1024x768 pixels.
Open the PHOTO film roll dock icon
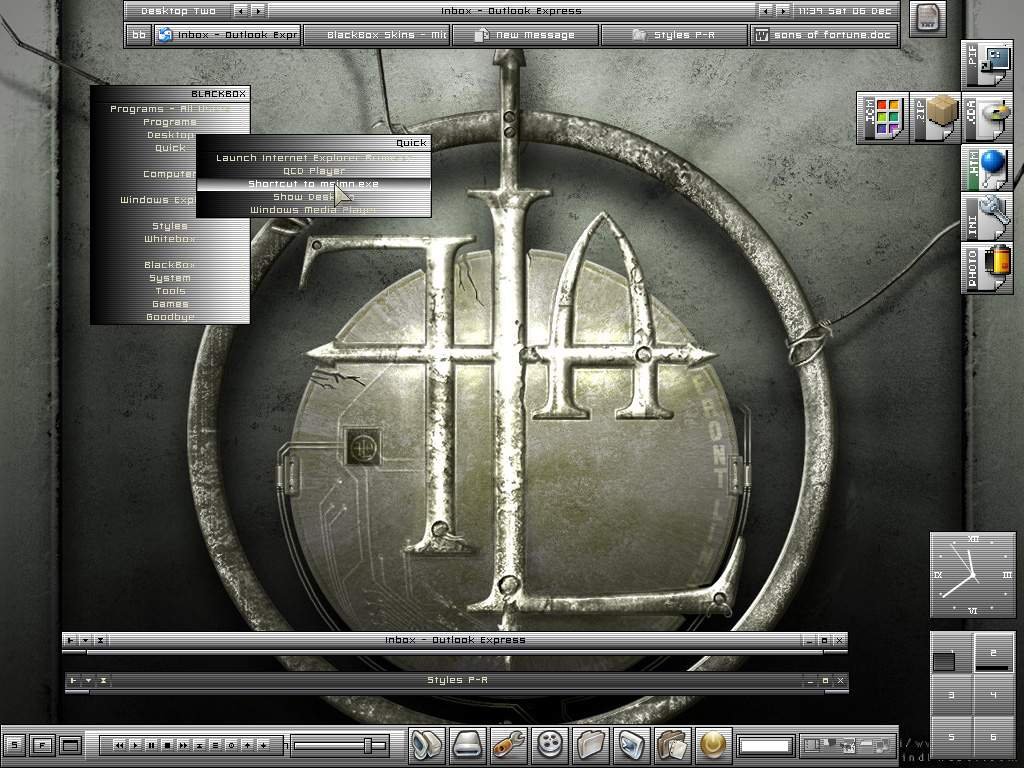click(987, 268)
